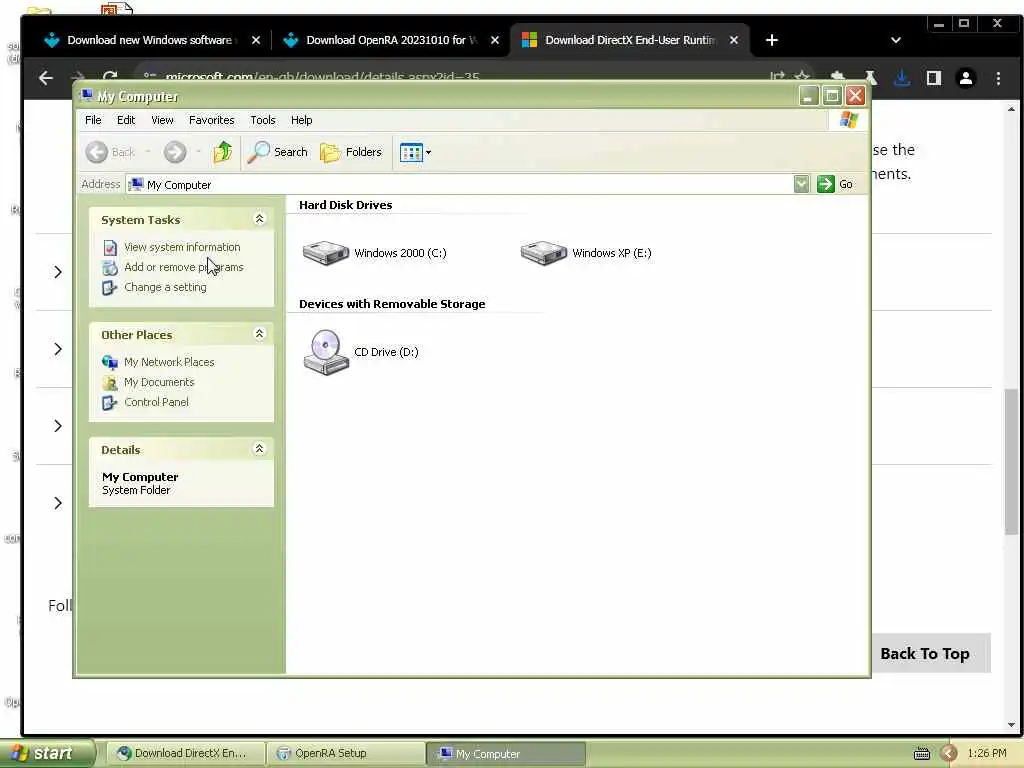Click the Forward arrow in My Computer toolbar
The height and width of the screenshot is (768, 1024).
174,152
